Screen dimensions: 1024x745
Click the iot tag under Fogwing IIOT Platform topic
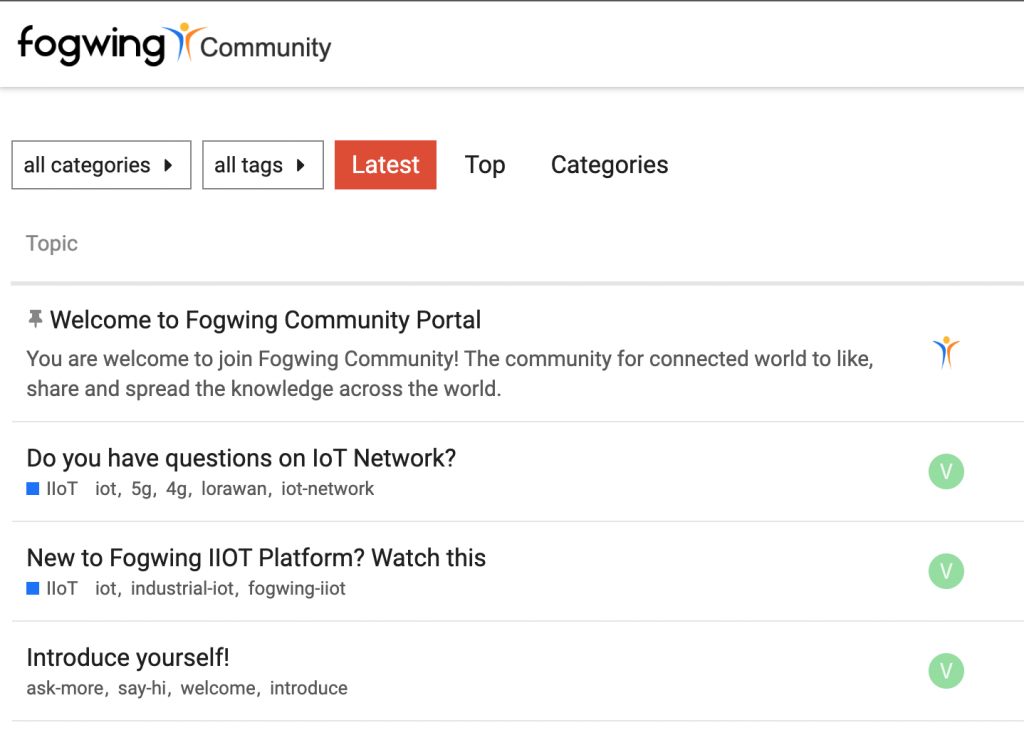[x=106, y=589]
